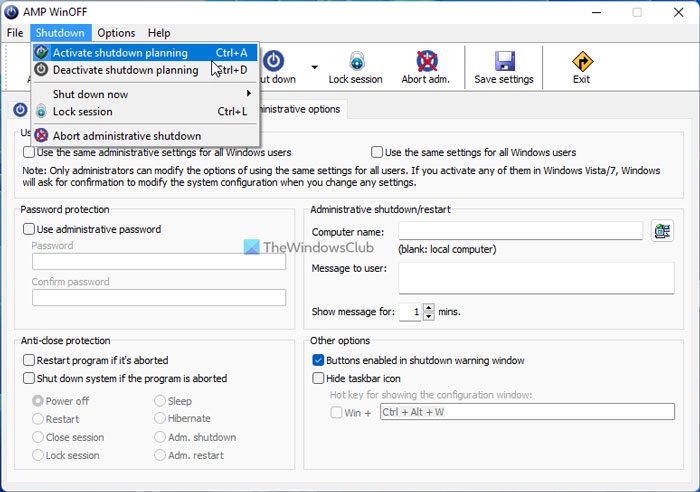This screenshot has height=492, width=700.
Task: Select the Power off radio button
Action: click(38, 401)
